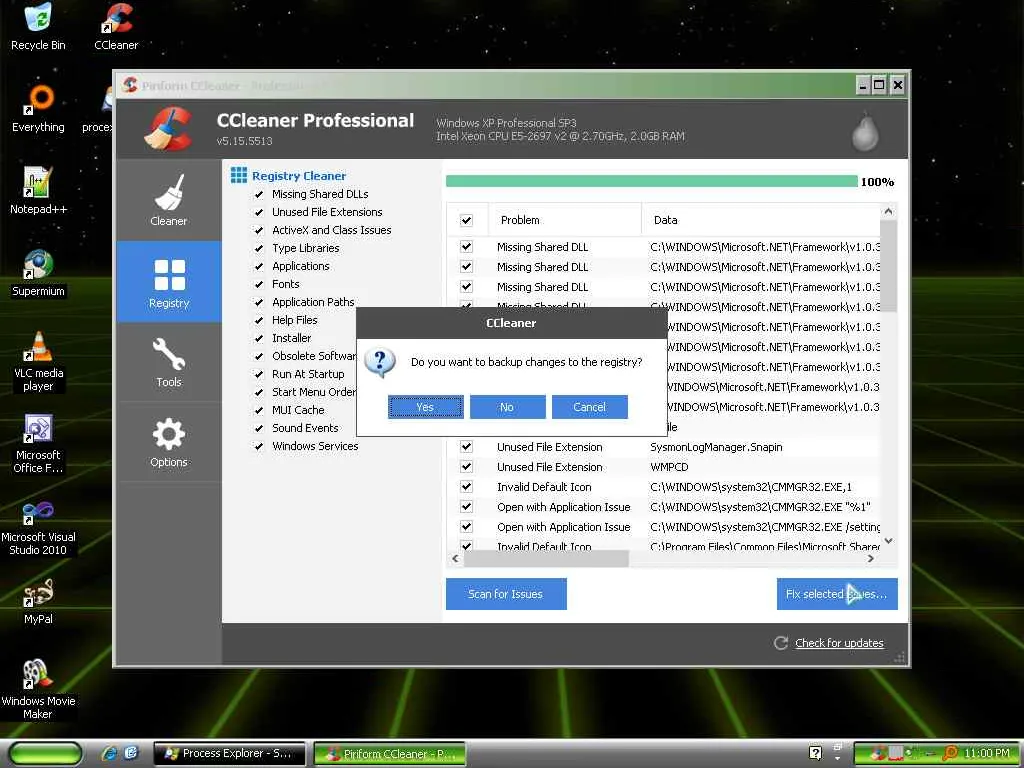This screenshot has width=1024, height=768.
Task: Click the results horizontal scrollbar thumb
Action: (546, 558)
